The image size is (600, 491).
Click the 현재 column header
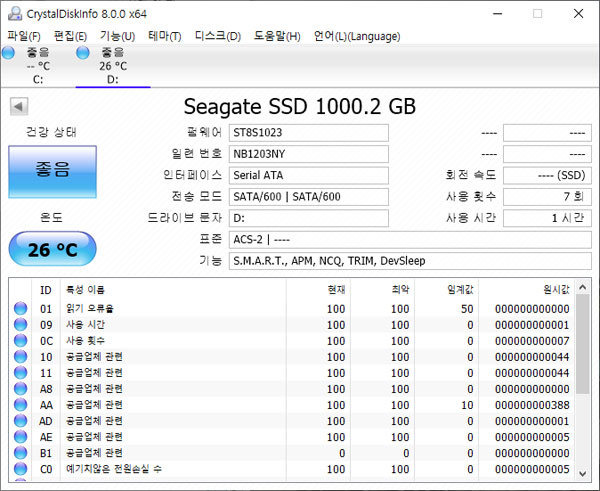point(318,290)
